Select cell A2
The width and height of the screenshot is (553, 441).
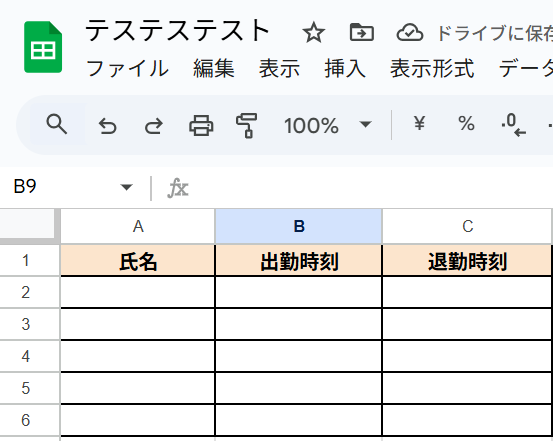point(138,292)
